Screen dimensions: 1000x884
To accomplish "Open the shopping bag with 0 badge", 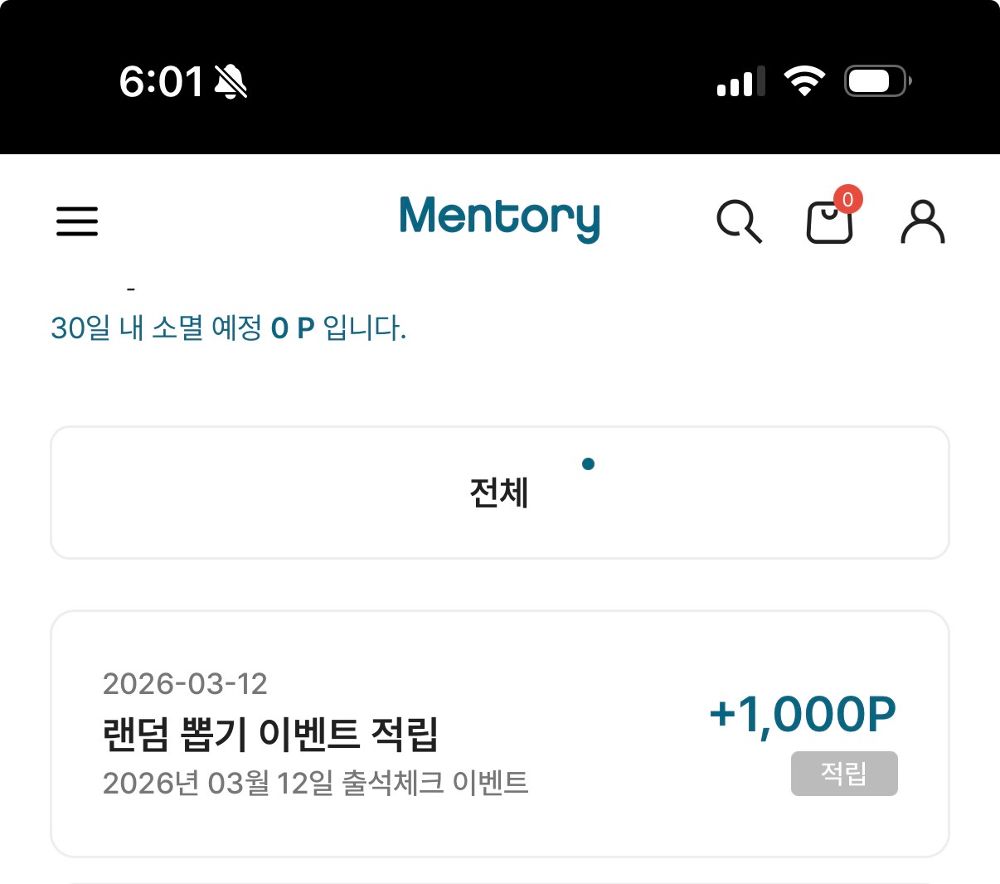I will (x=830, y=225).
